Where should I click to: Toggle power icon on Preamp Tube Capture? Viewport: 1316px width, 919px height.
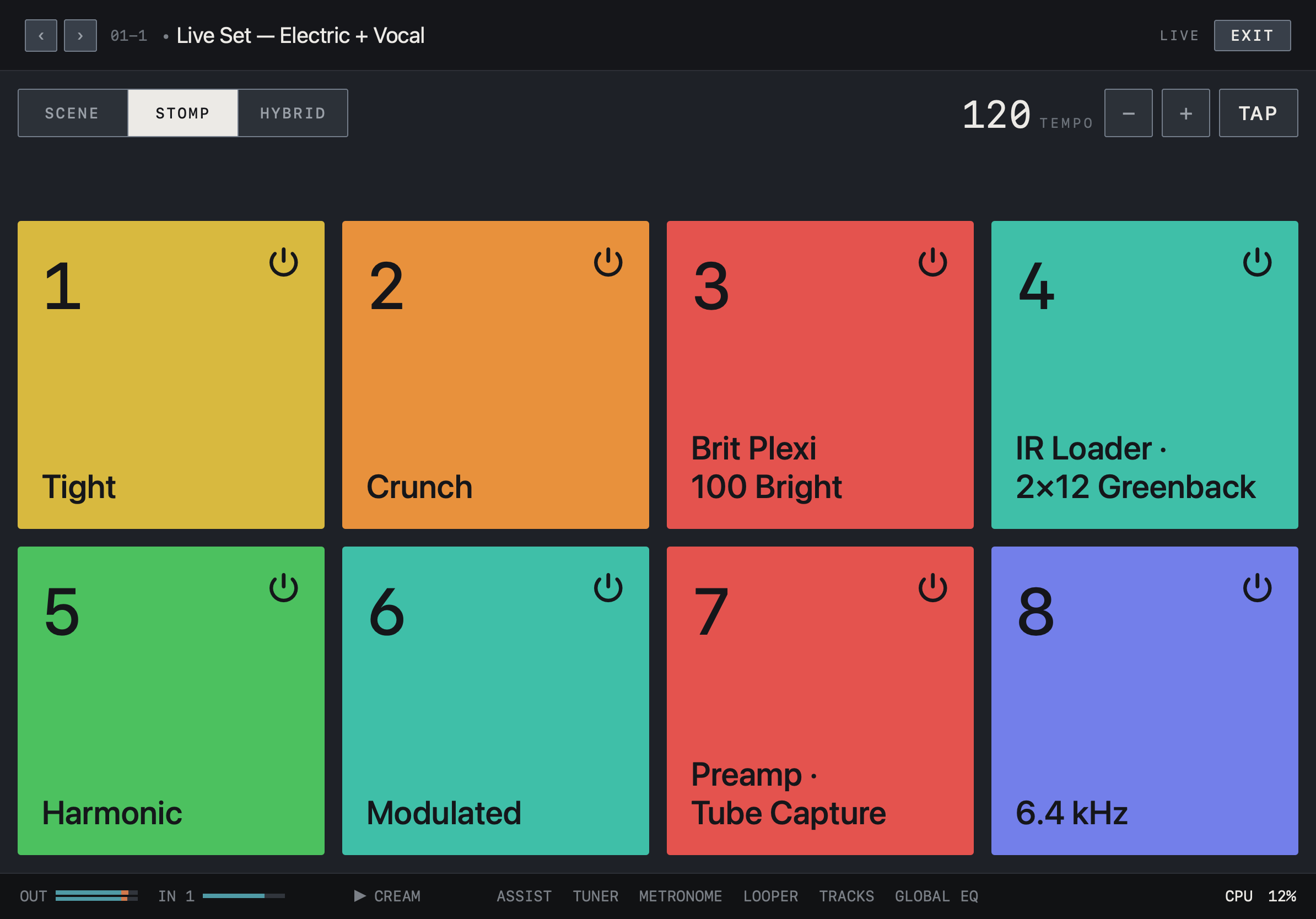932,588
